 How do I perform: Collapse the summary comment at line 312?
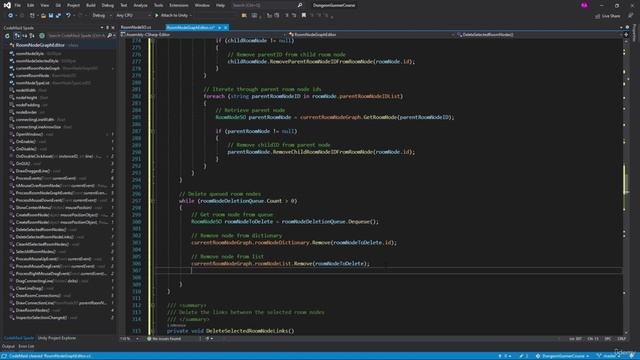coord(153,305)
